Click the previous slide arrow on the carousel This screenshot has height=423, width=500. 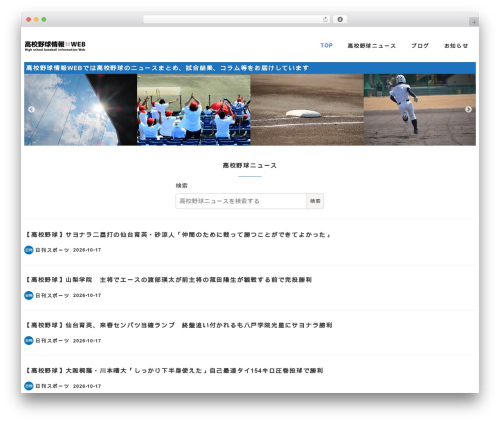point(31,109)
